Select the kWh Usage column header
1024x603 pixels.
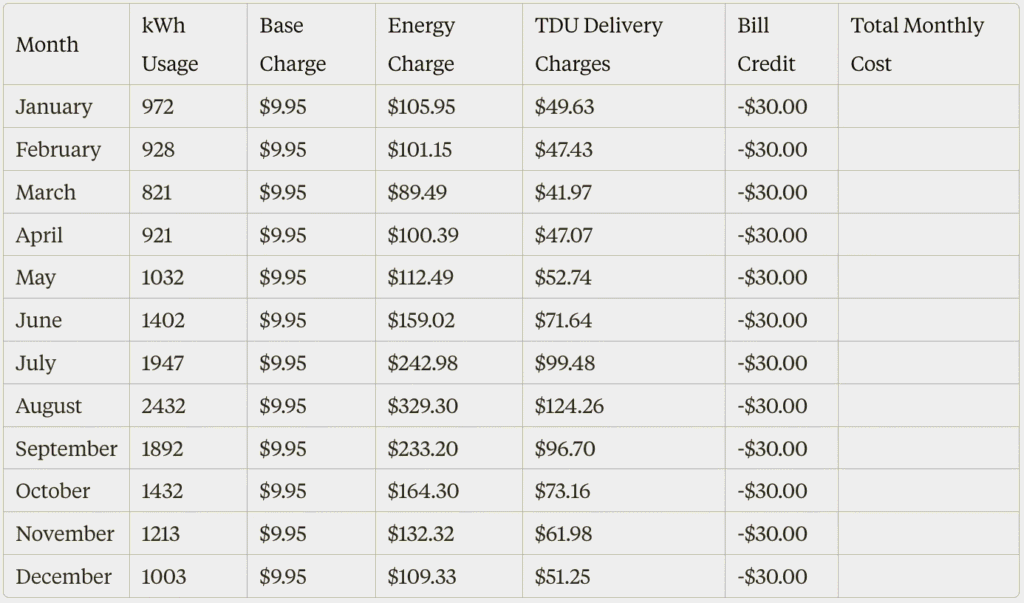point(170,45)
